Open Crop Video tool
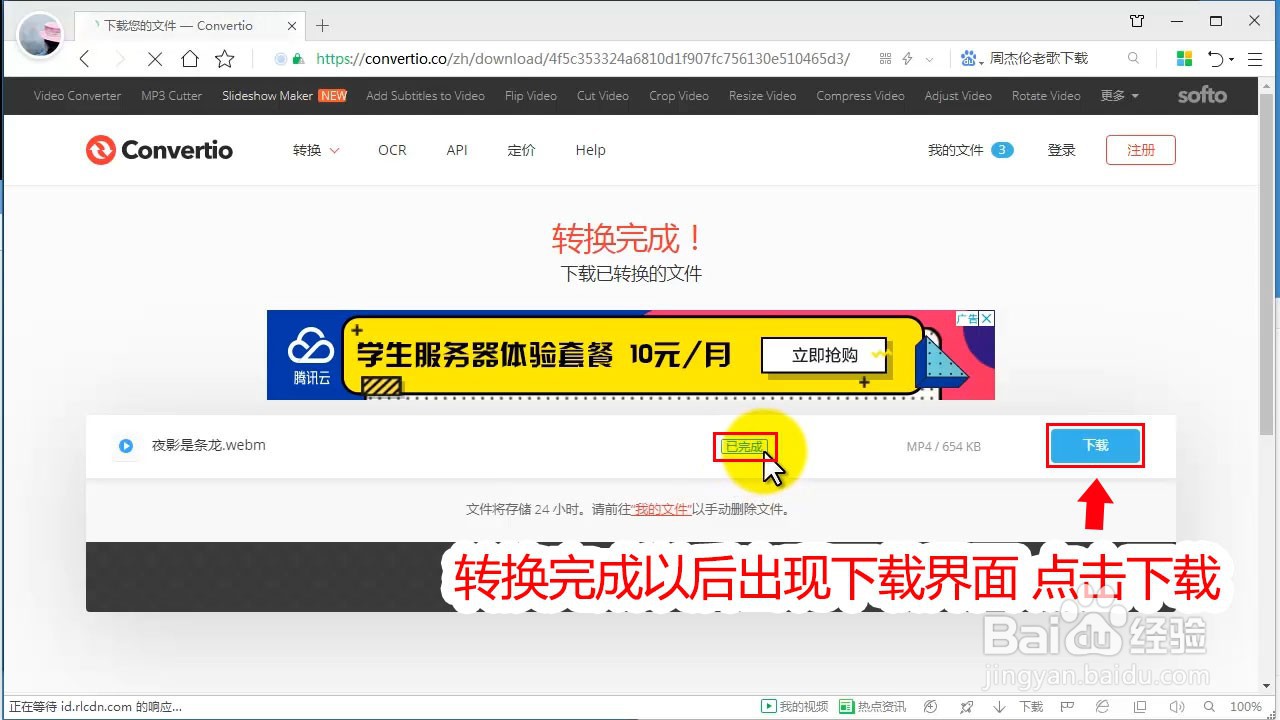 (x=679, y=96)
